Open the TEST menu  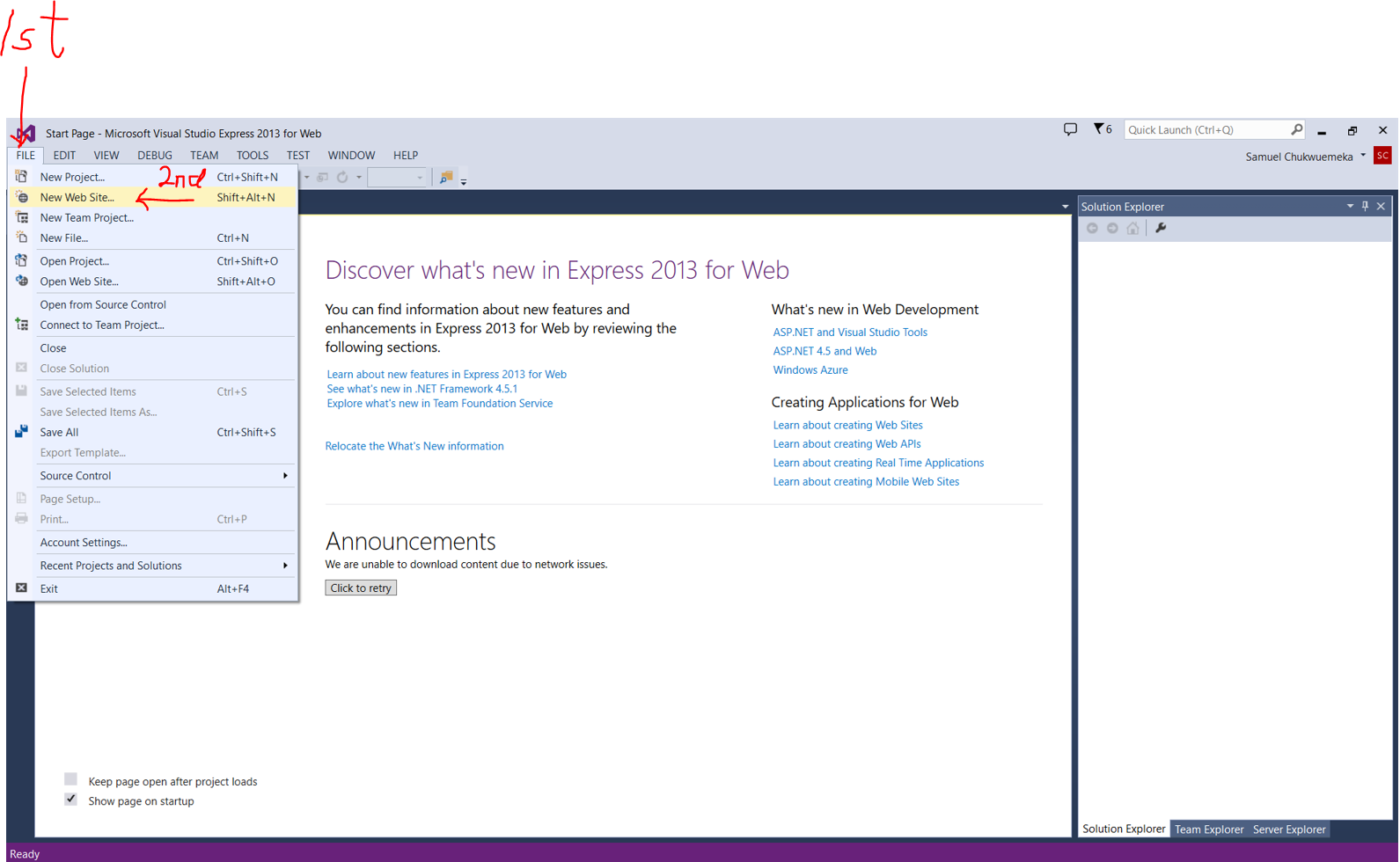tap(297, 155)
